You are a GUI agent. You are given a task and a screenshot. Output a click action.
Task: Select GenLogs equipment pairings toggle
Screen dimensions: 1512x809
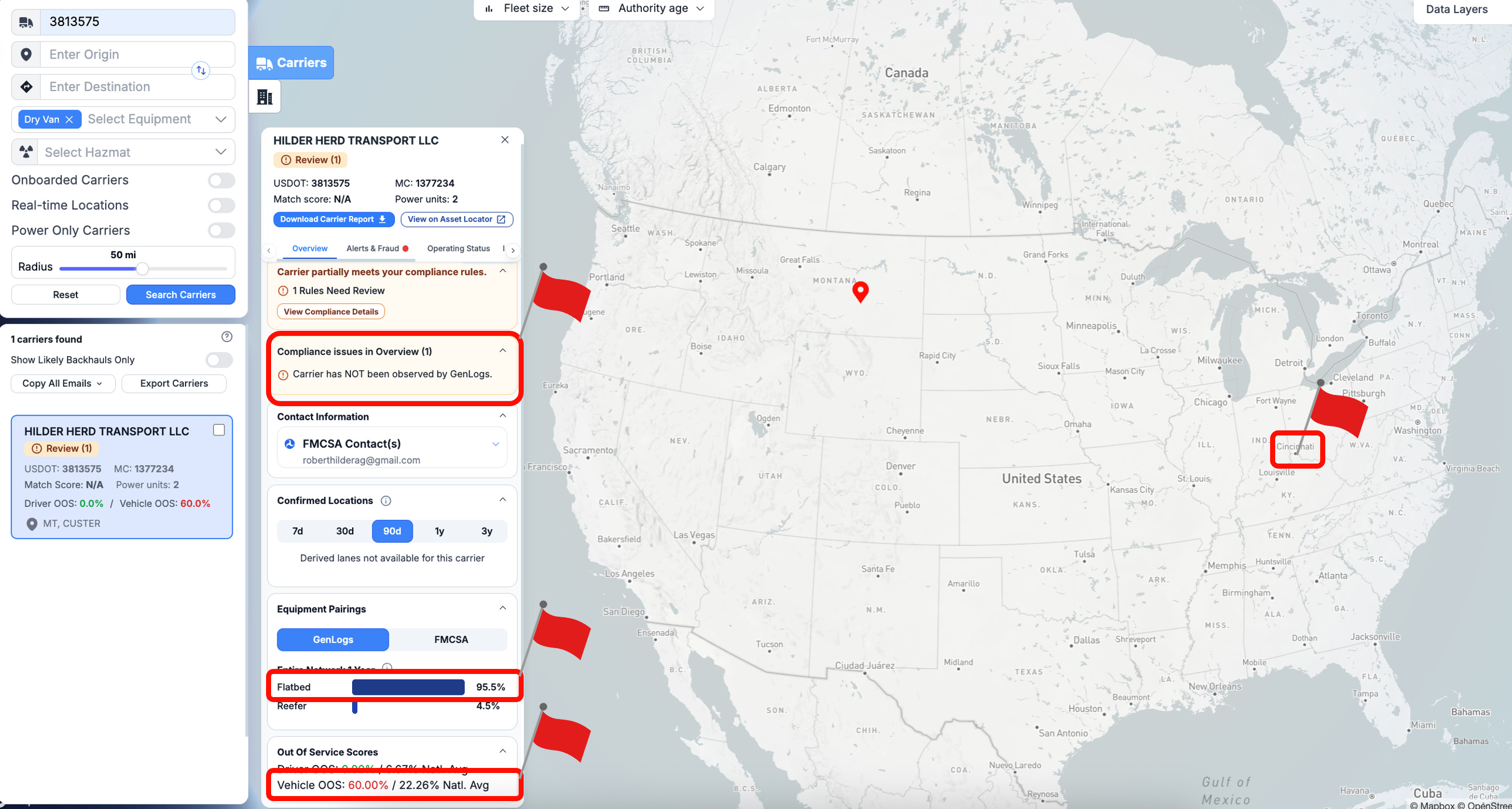click(333, 640)
